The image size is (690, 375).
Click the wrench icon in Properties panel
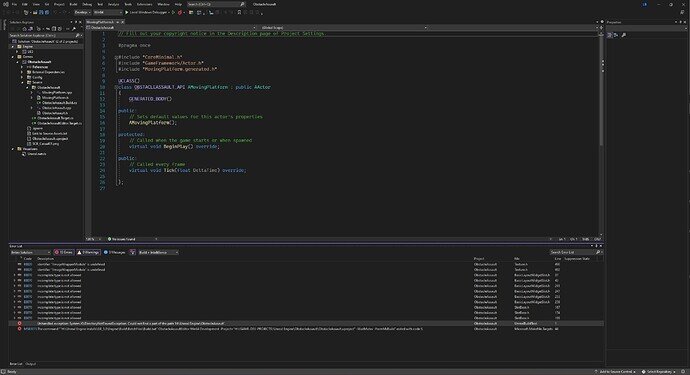(624, 35)
